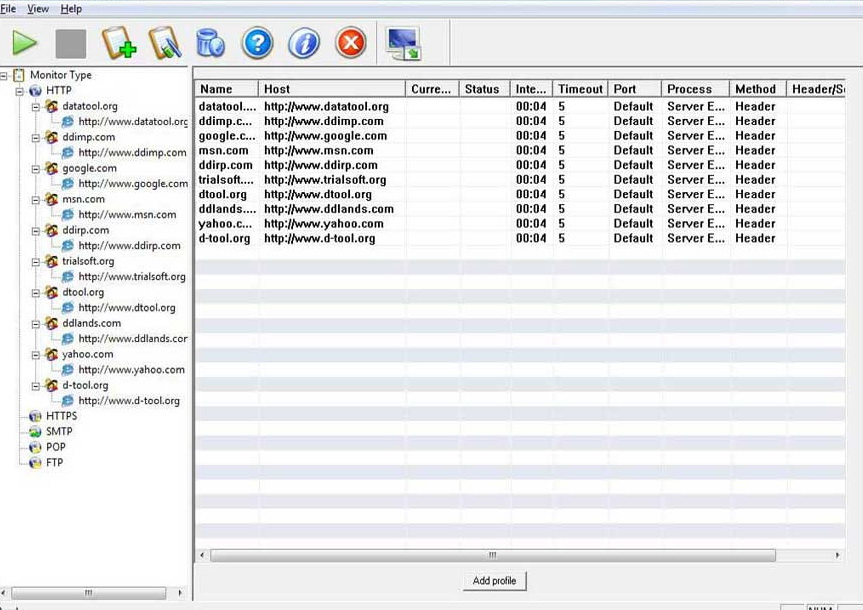Image resolution: width=863 pixels, height=610 pixels.
Task: Show the about info icon
Action: (303, 43)
